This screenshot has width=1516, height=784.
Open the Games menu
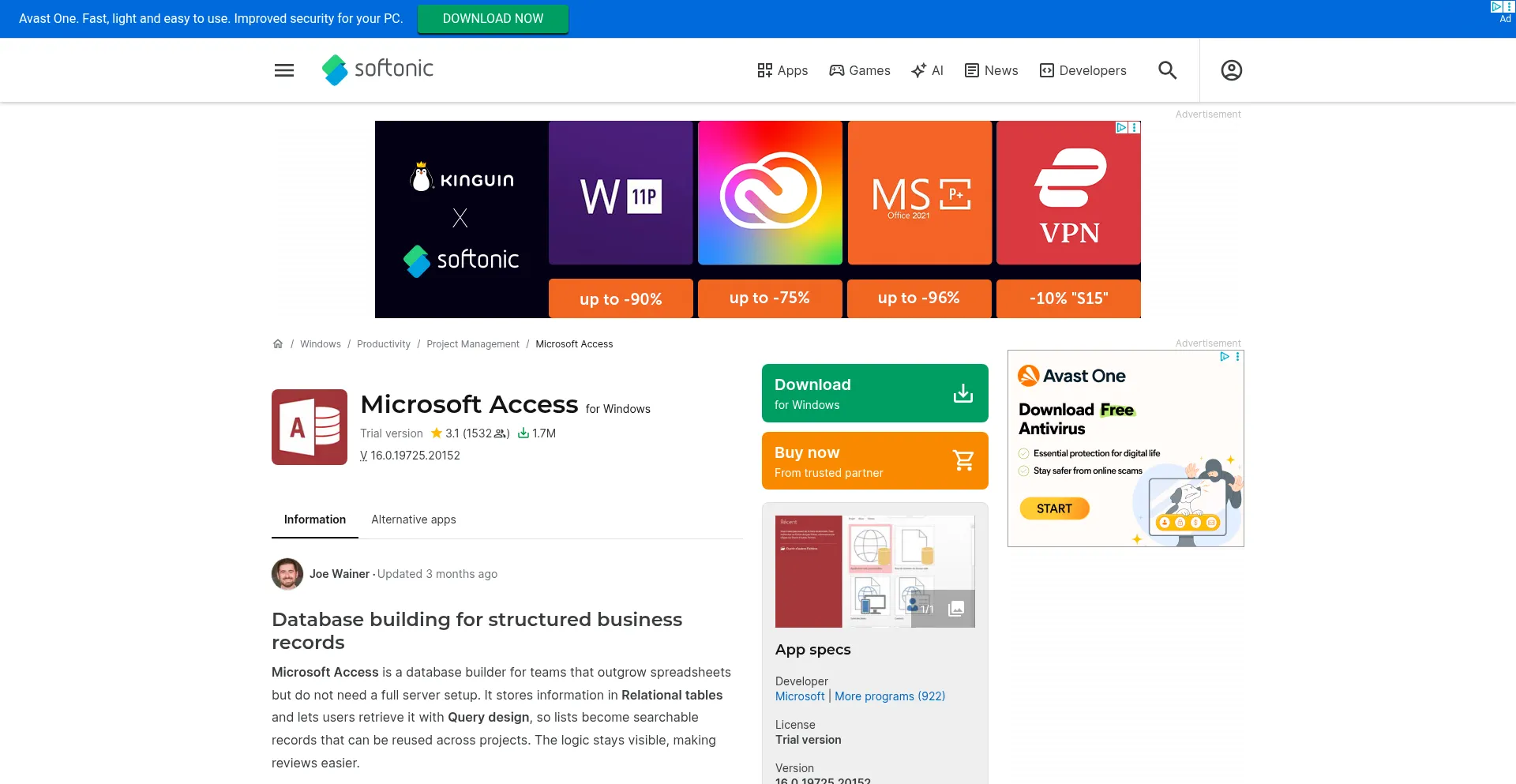pyautogui.click(x=860, y=70)
